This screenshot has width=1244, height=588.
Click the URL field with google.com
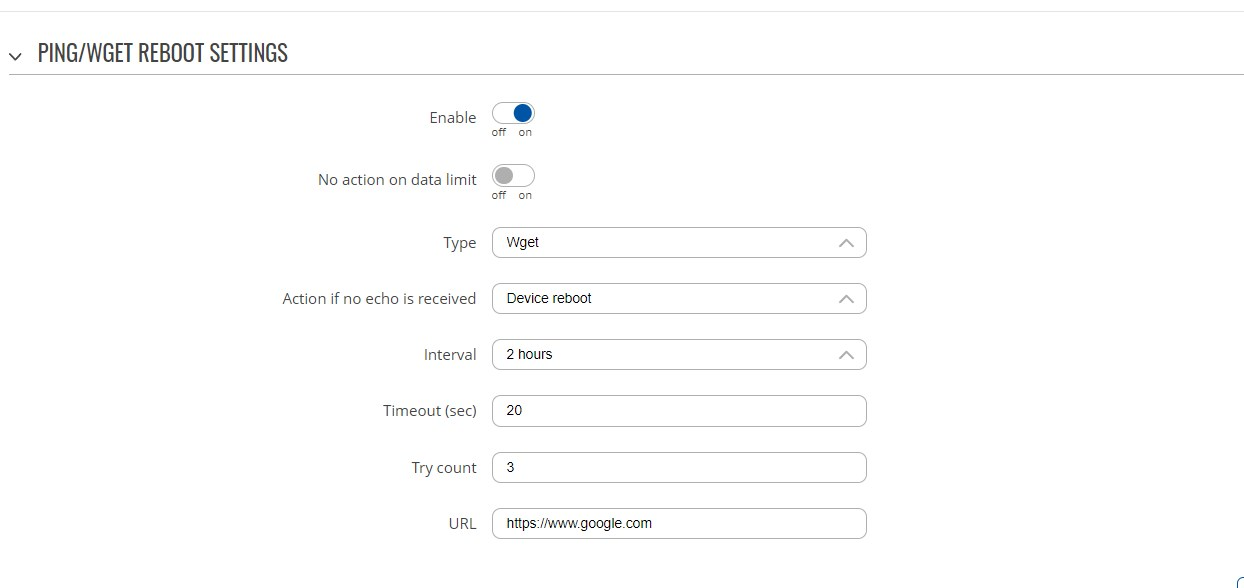[x=679, y=523]
